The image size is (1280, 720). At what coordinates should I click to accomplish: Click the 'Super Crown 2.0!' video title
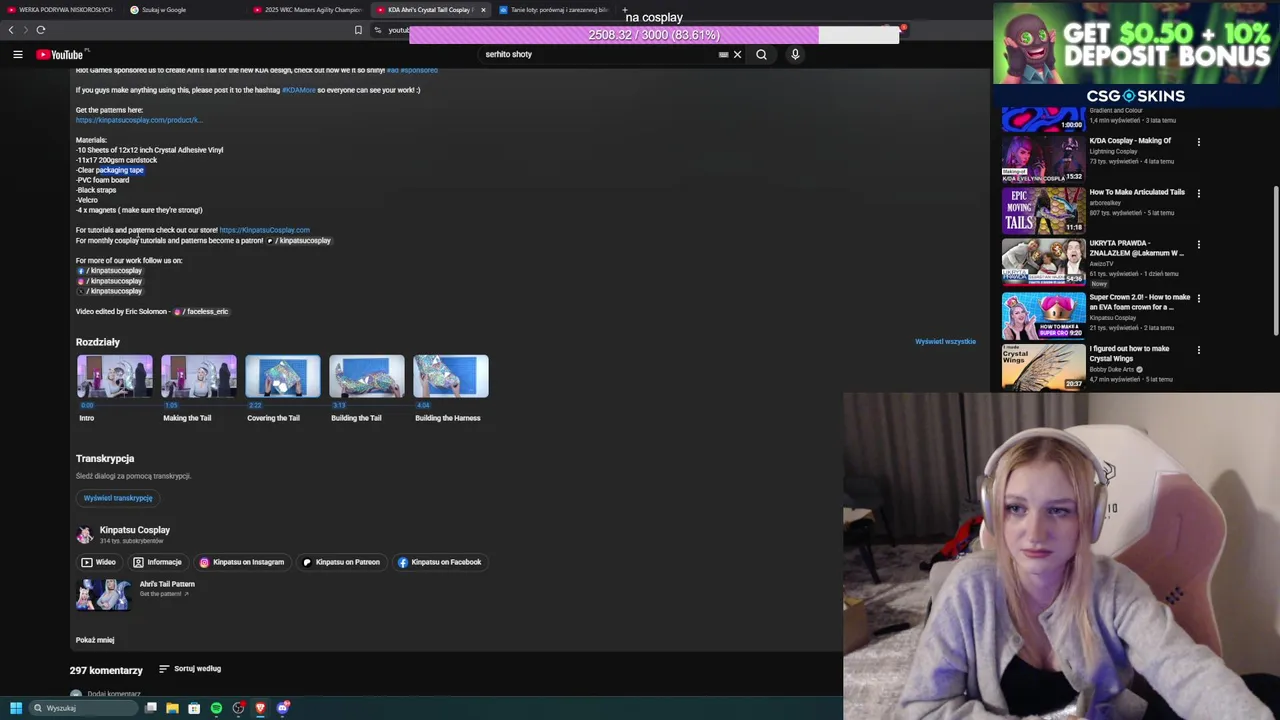(1140, 302)
